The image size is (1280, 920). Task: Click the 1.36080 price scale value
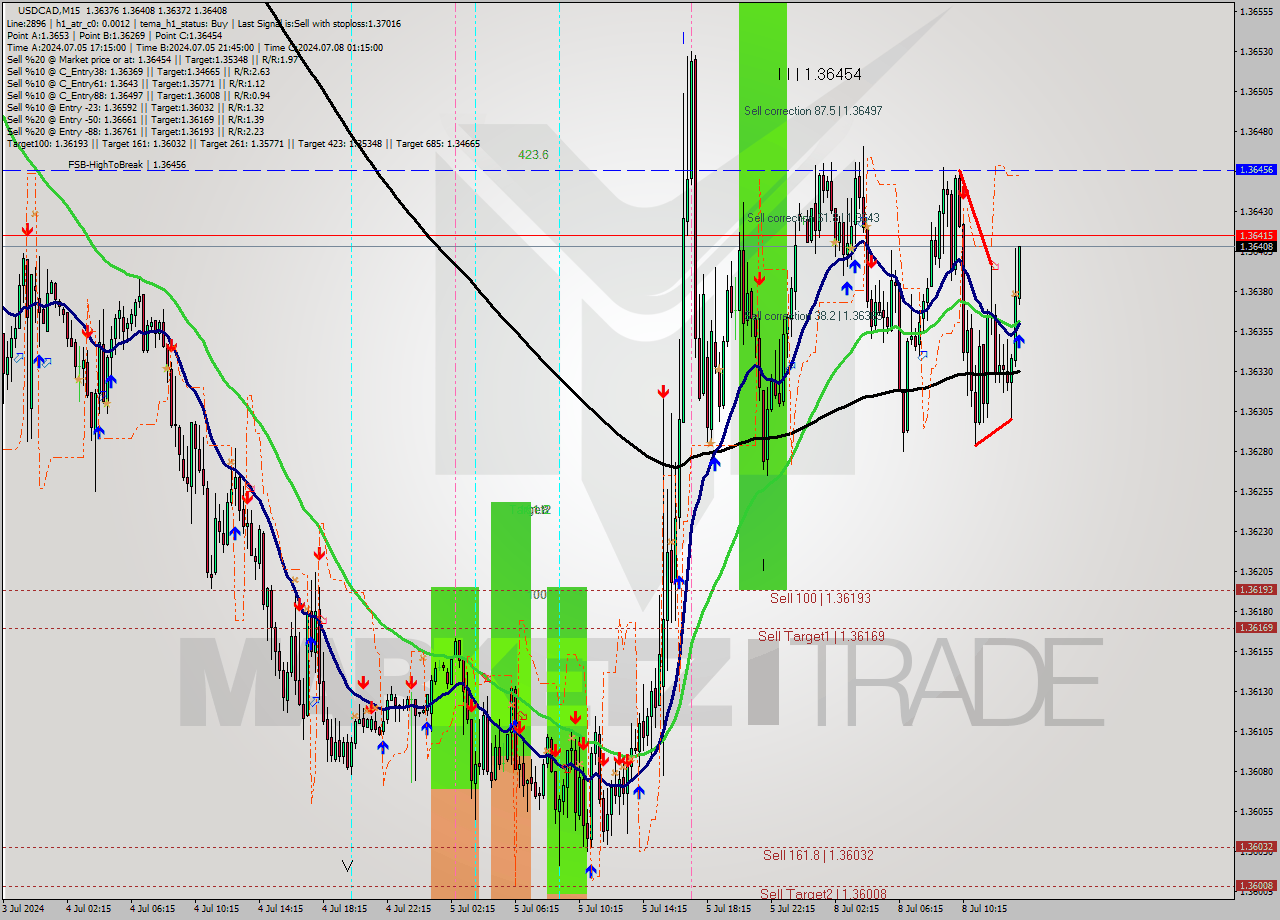(x=1256, y=772)
